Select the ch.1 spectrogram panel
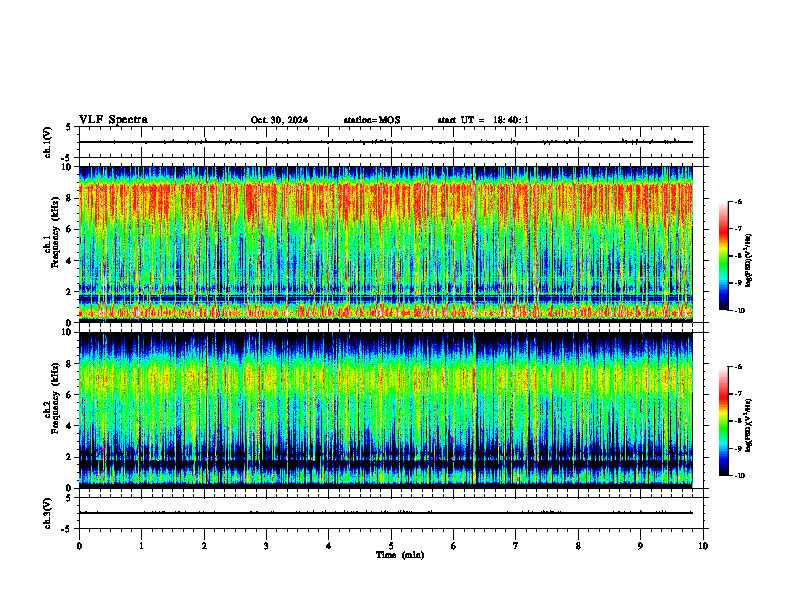Screen dimensions: 792x612 point(386,244)
